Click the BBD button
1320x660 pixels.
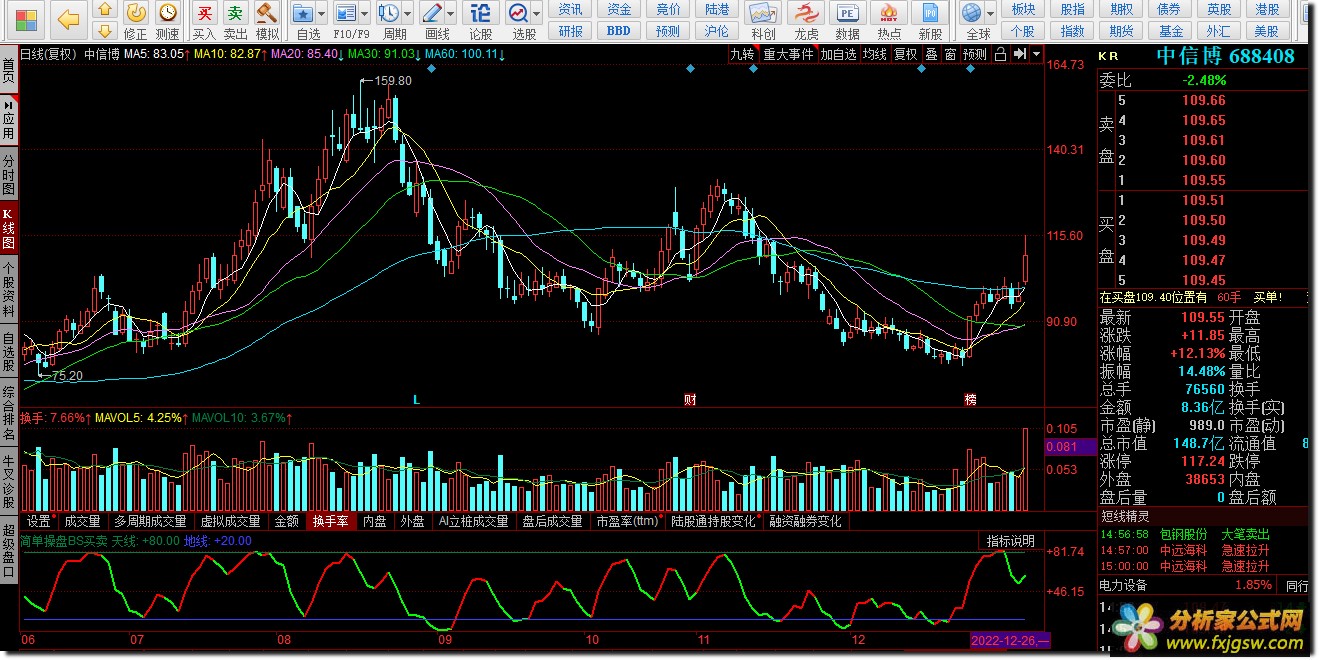619,31
